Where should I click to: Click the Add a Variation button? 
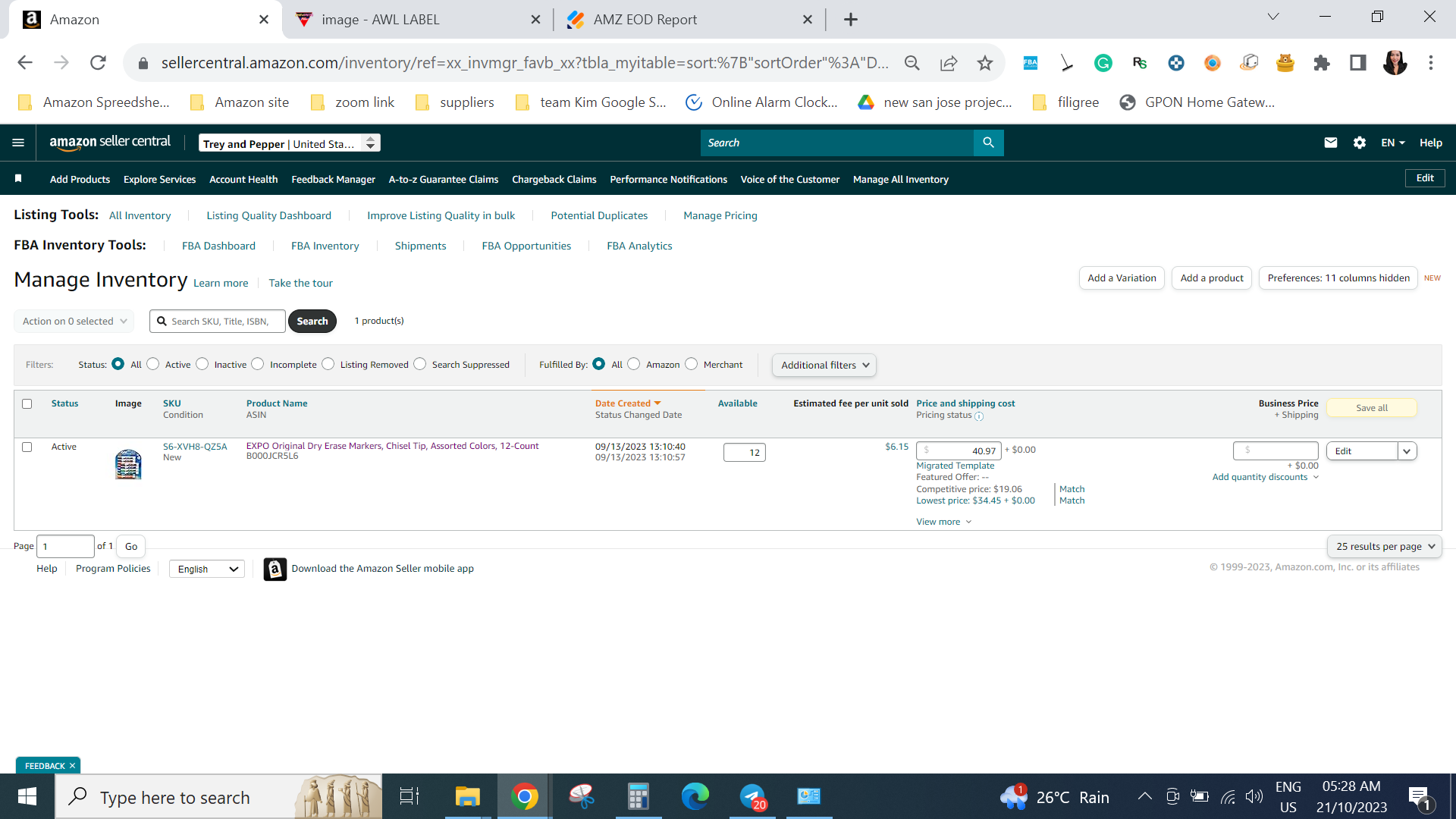pos(1122,278)
